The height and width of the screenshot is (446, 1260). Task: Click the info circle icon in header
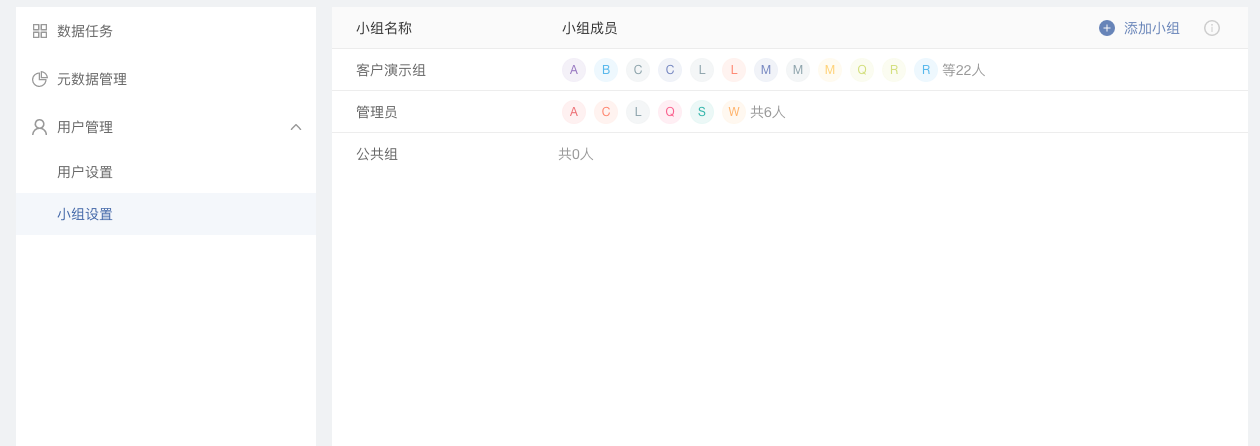point(1212,28)
